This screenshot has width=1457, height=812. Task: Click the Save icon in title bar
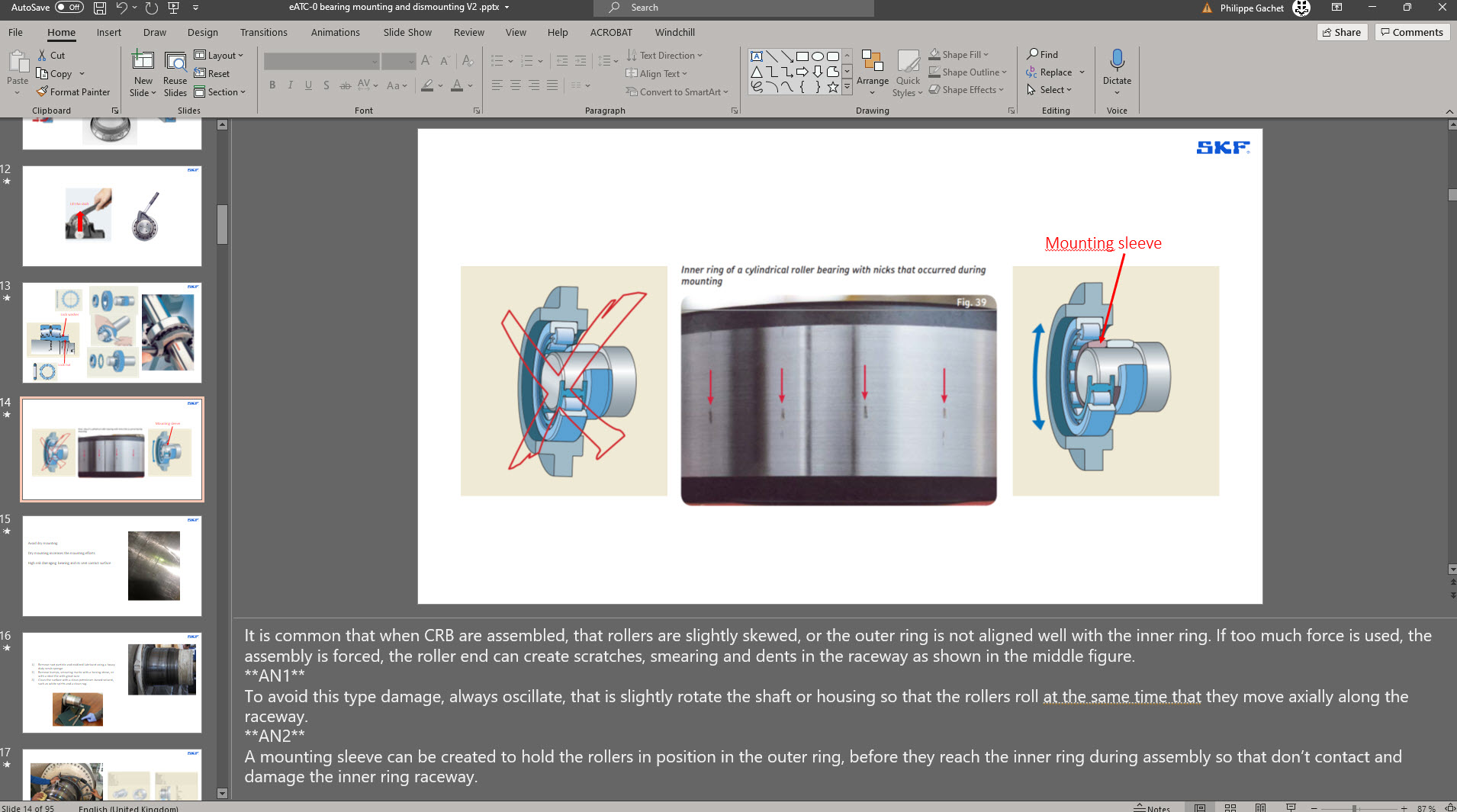pos(100,8)
